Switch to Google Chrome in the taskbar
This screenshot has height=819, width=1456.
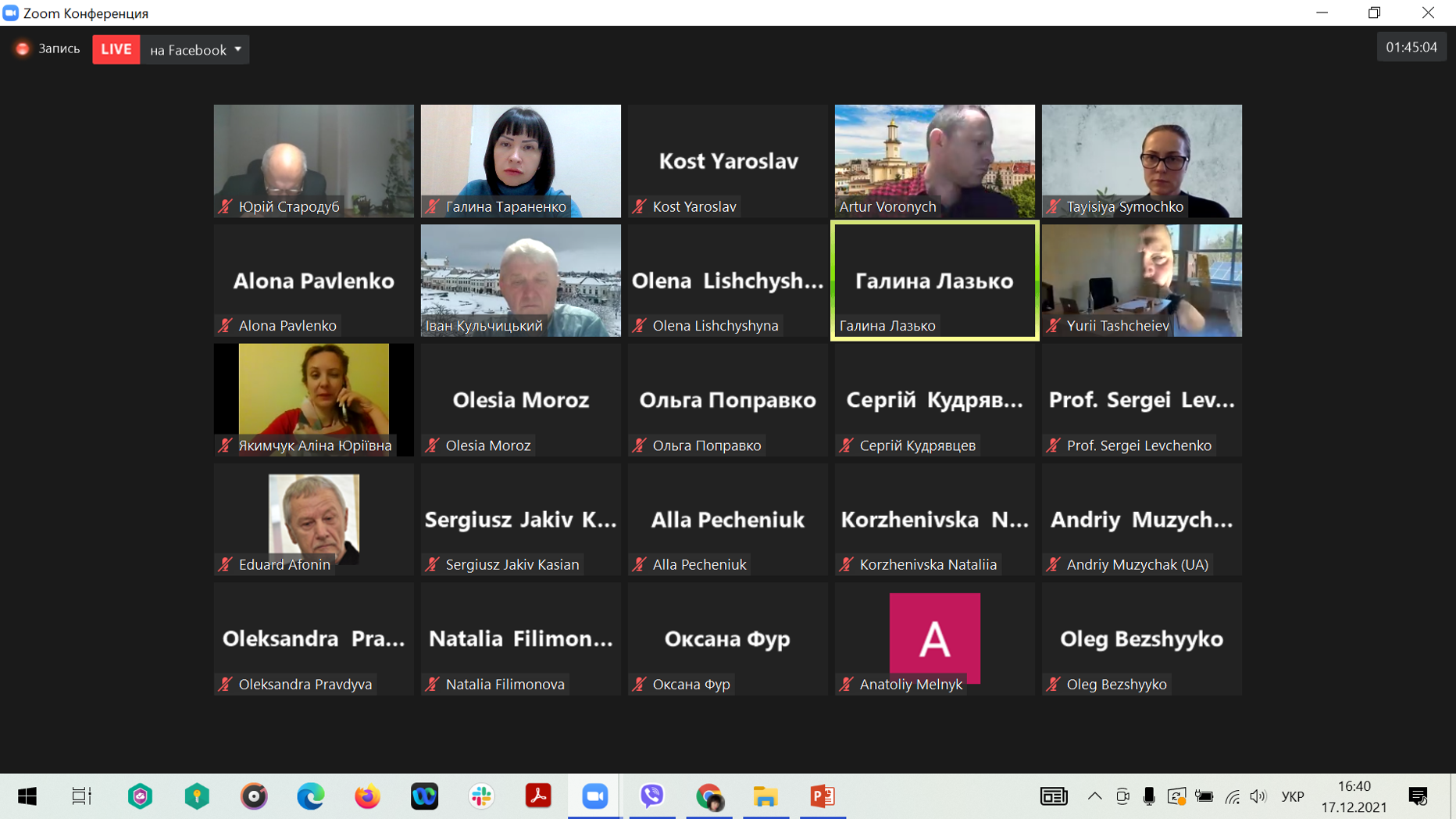pyautogui.click(x=709, y=796)
